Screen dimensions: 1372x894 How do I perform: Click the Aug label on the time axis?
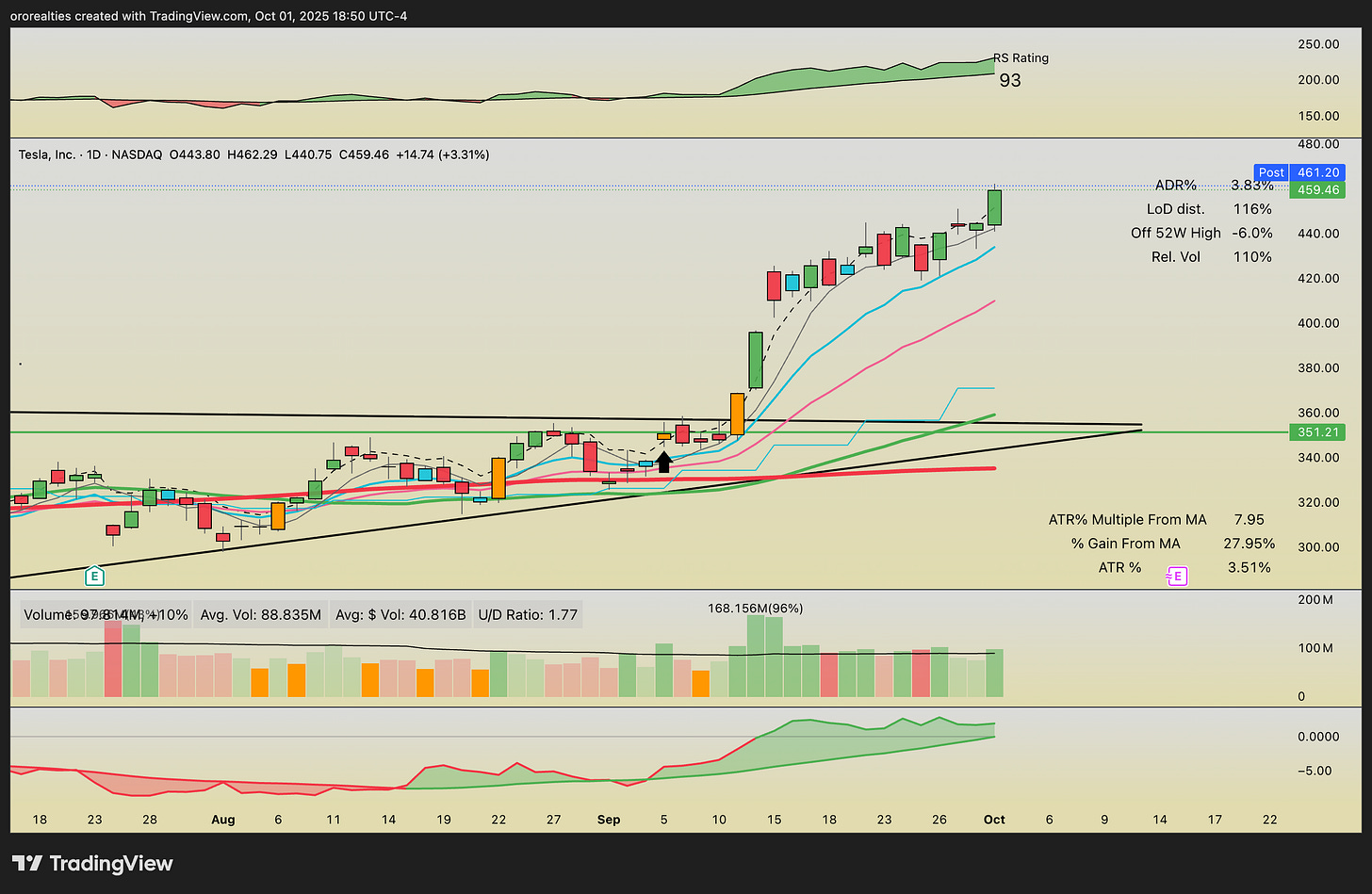223,820
